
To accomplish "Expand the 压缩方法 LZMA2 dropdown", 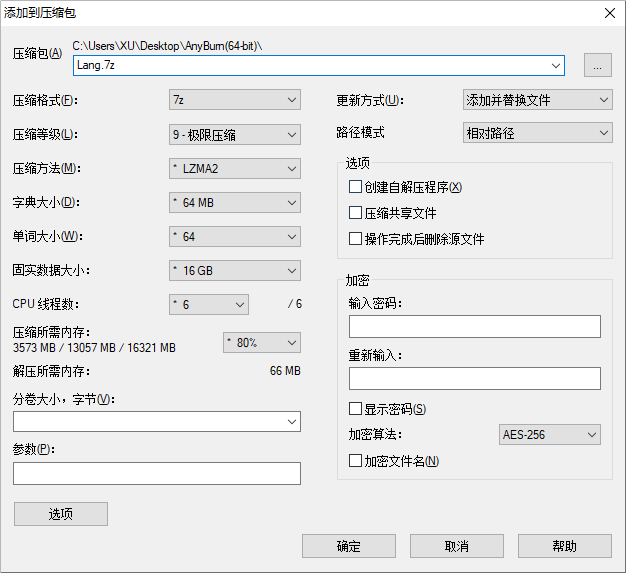I will tap(235, 169).
